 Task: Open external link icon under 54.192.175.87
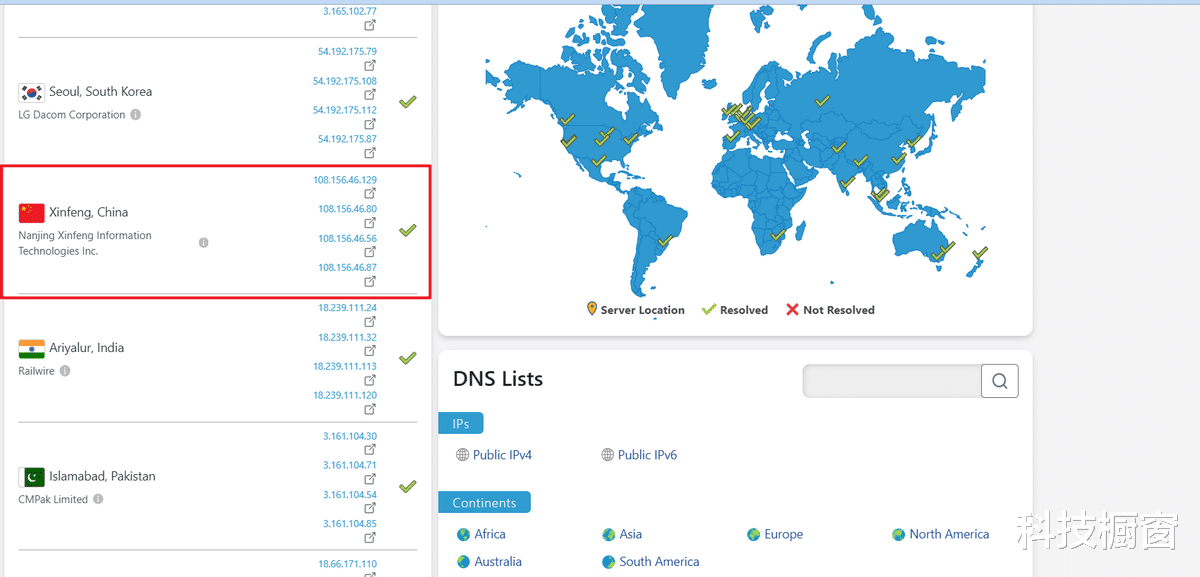pos(370,153)
